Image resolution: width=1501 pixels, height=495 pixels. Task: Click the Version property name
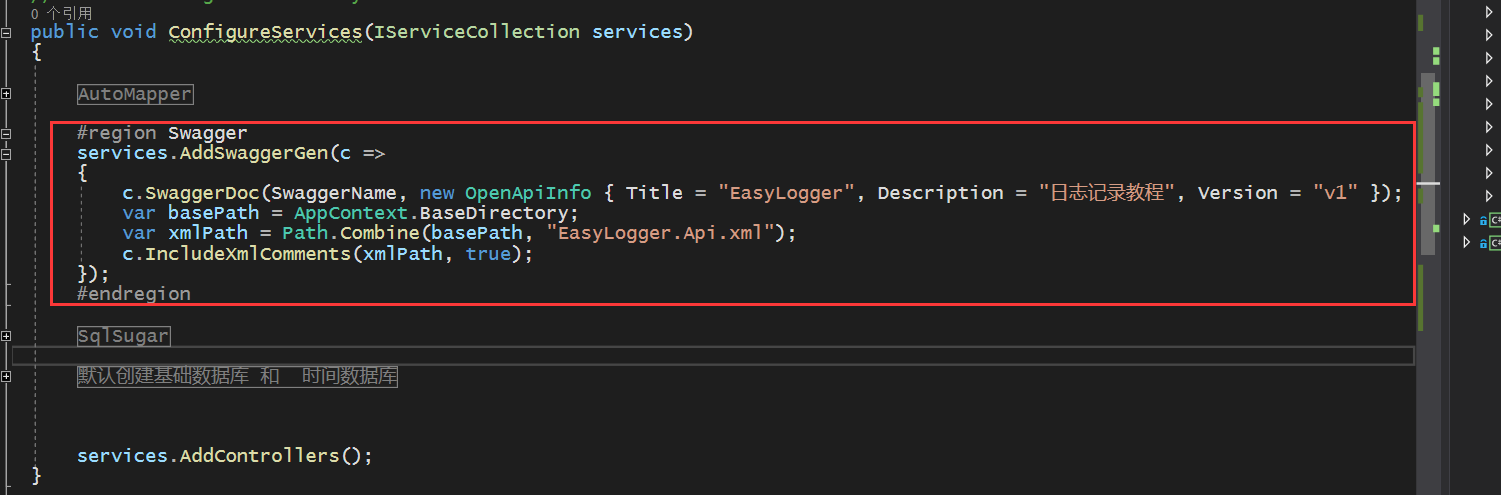[x=1237, y=193]
